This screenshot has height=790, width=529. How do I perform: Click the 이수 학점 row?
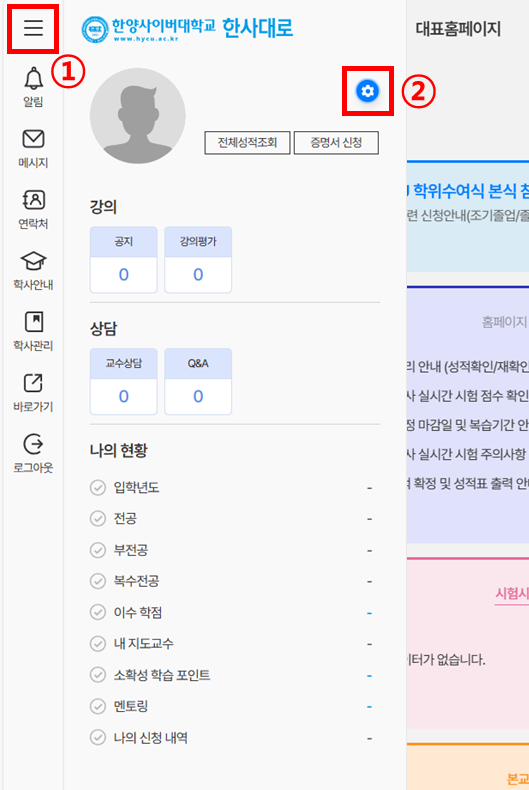click(x=231, y=613)
